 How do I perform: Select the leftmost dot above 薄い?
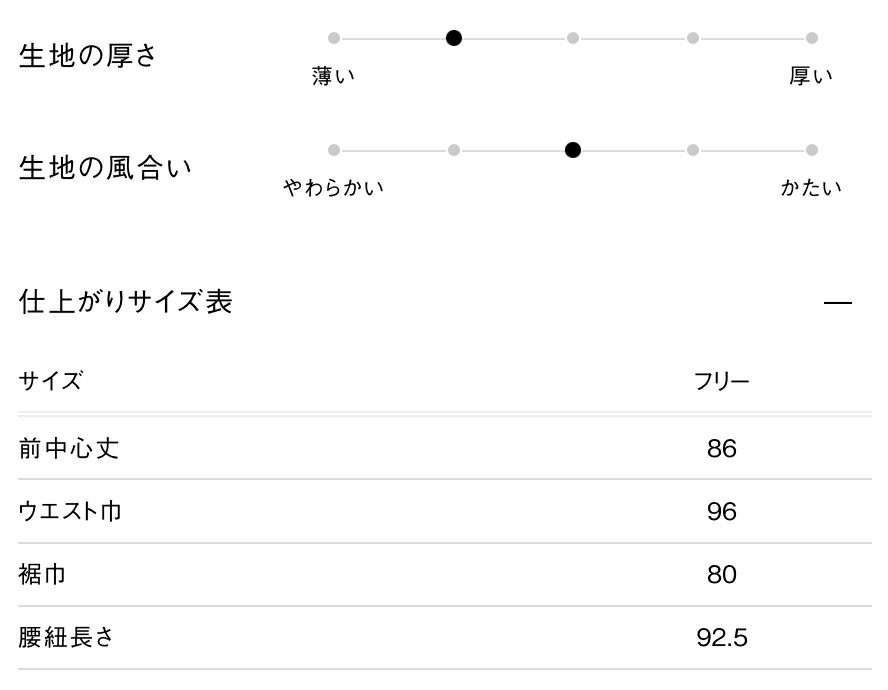[334, 38]
